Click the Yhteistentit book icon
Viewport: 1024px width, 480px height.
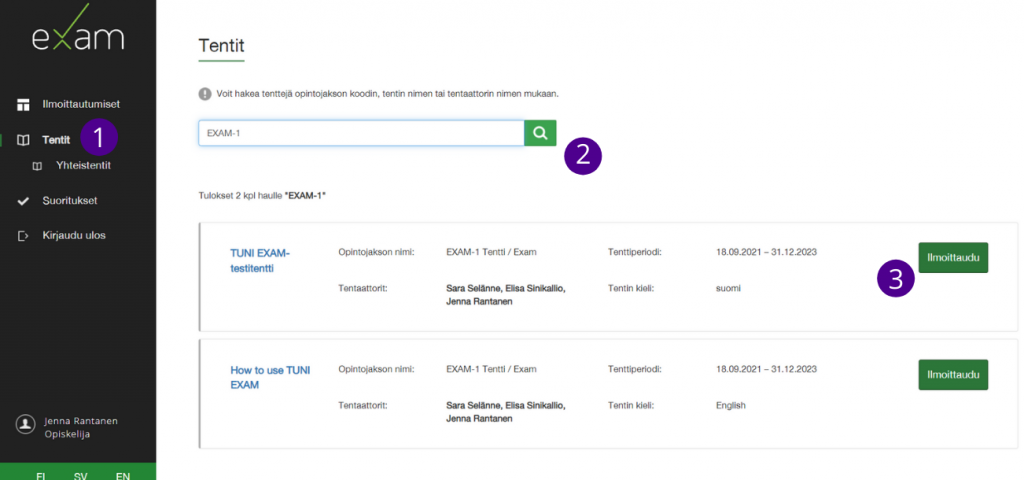[38, 165]
